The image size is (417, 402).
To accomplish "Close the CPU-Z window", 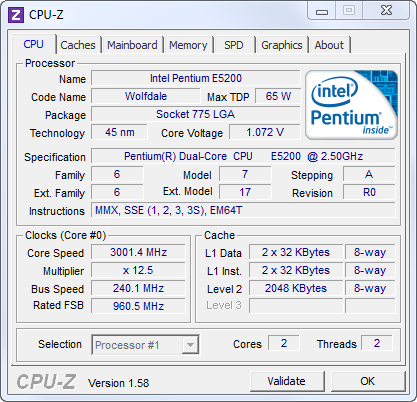I will [386, 11].
